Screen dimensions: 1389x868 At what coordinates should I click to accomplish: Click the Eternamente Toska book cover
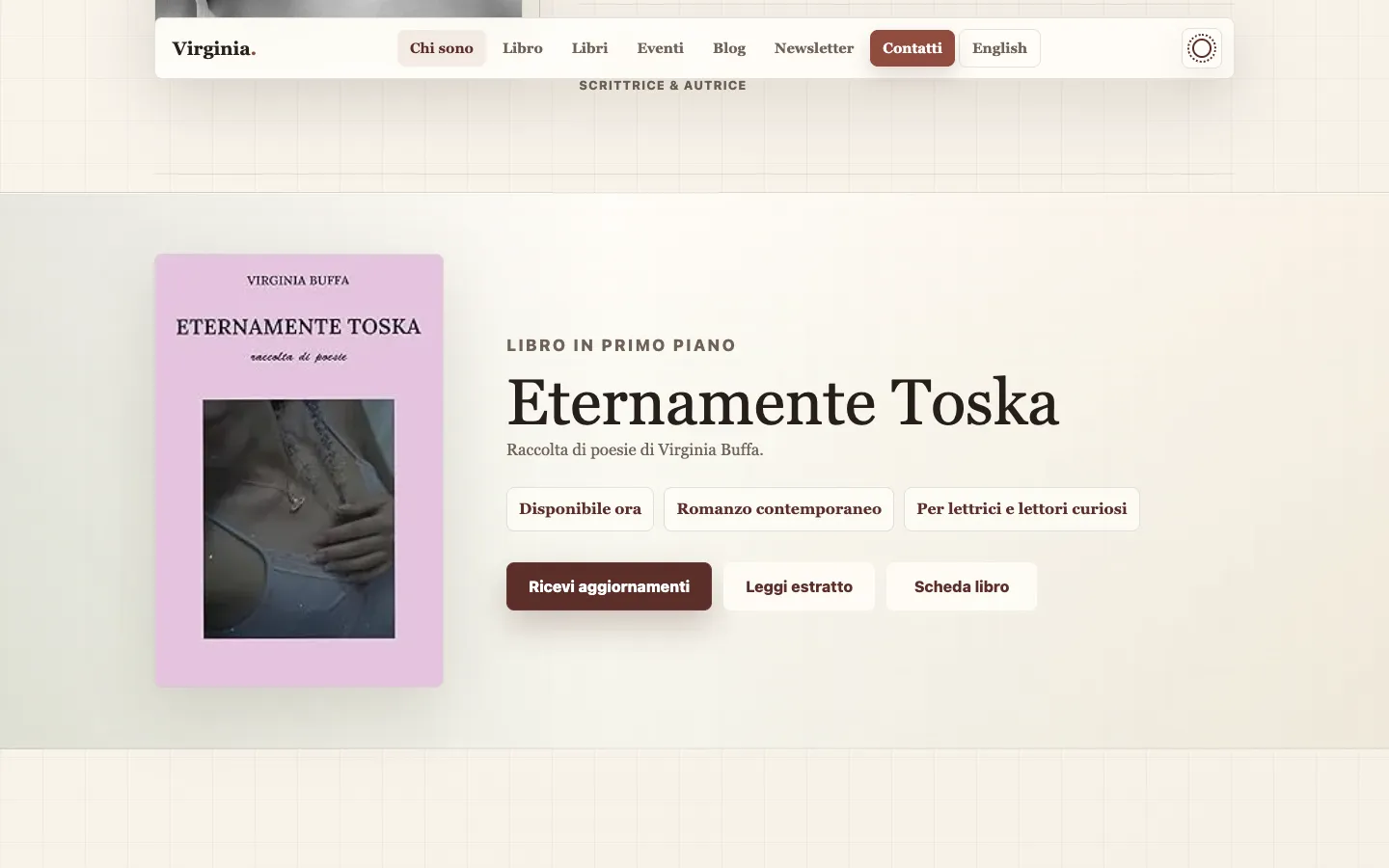click(x=299, y=471)
